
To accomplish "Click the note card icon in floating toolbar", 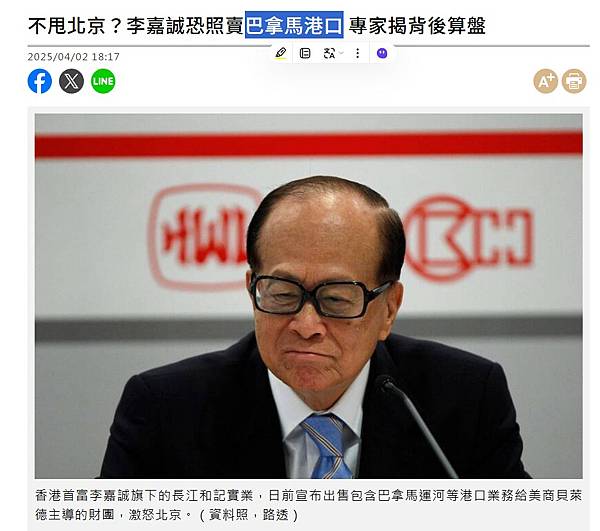I will coord(305,53).
